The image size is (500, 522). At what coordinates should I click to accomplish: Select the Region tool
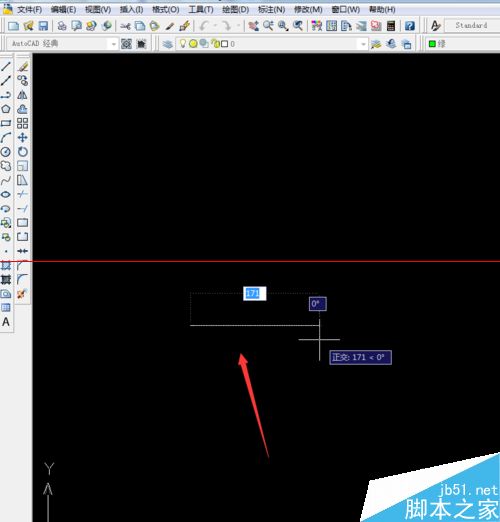[6, 294]
